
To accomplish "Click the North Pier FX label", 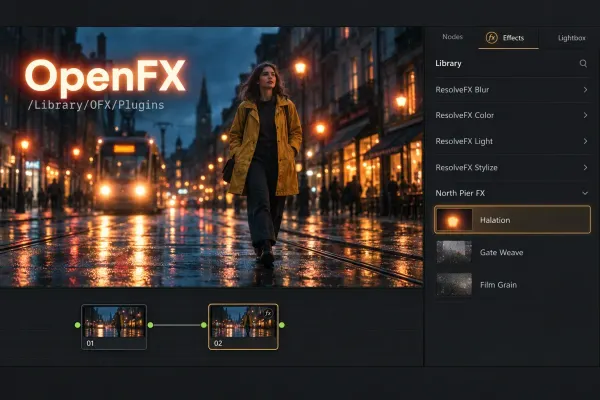I will click(x=460, y=193).
